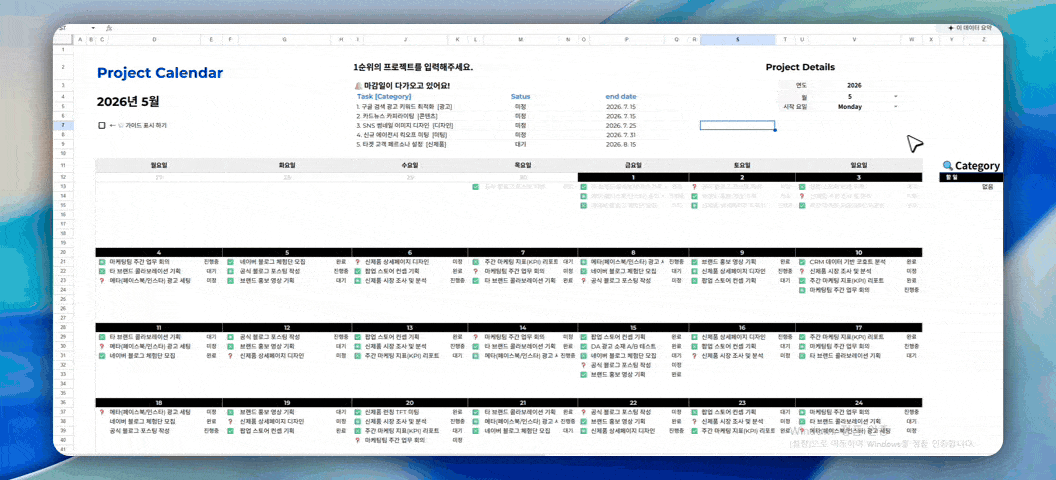Click the fx formula icon

(x=108, y=28)
